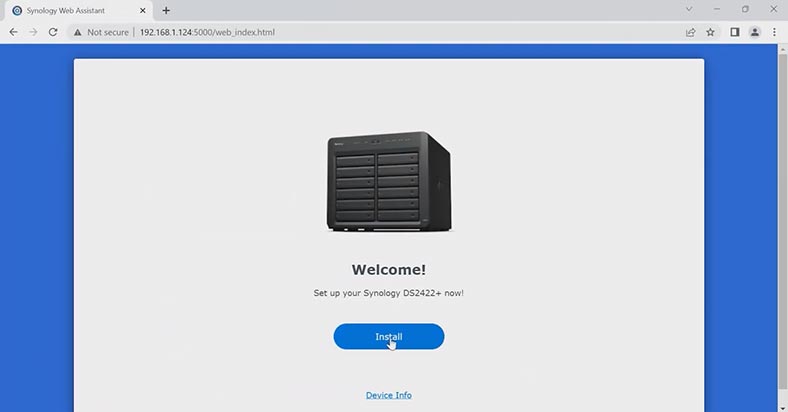Image resolution: width=788 pixels, height=412 pixels.
Task: Minimize the browser window
Action: click(717, 10)
